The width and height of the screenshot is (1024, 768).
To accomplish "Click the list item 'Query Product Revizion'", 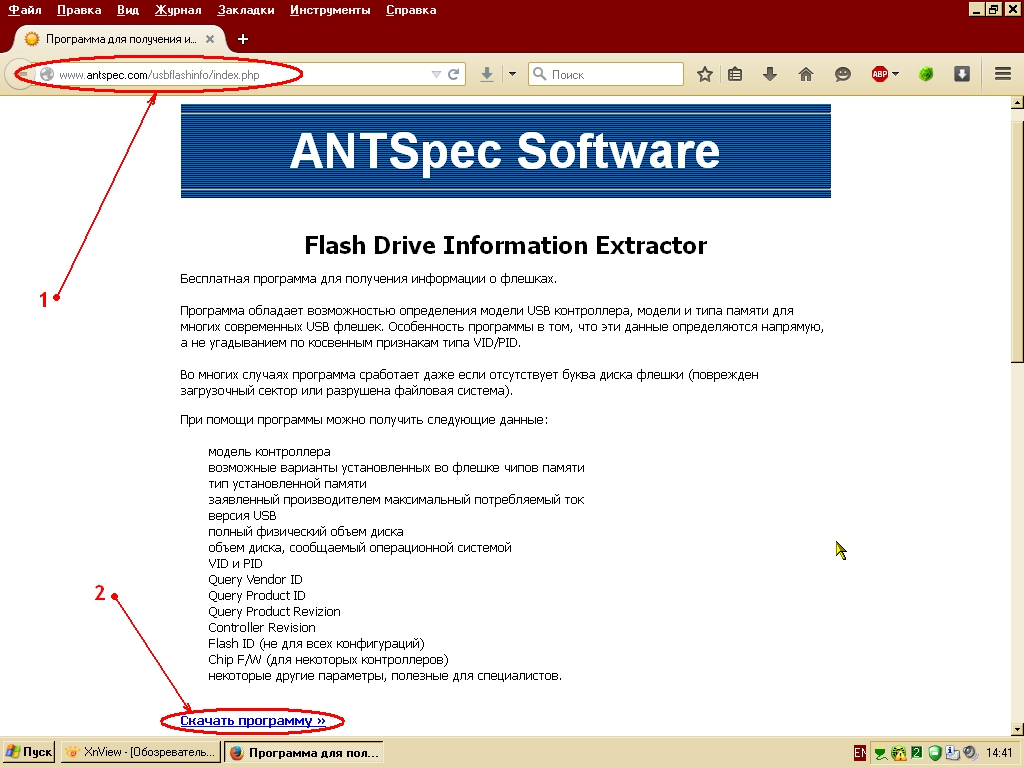I will [x=274, y=612].
